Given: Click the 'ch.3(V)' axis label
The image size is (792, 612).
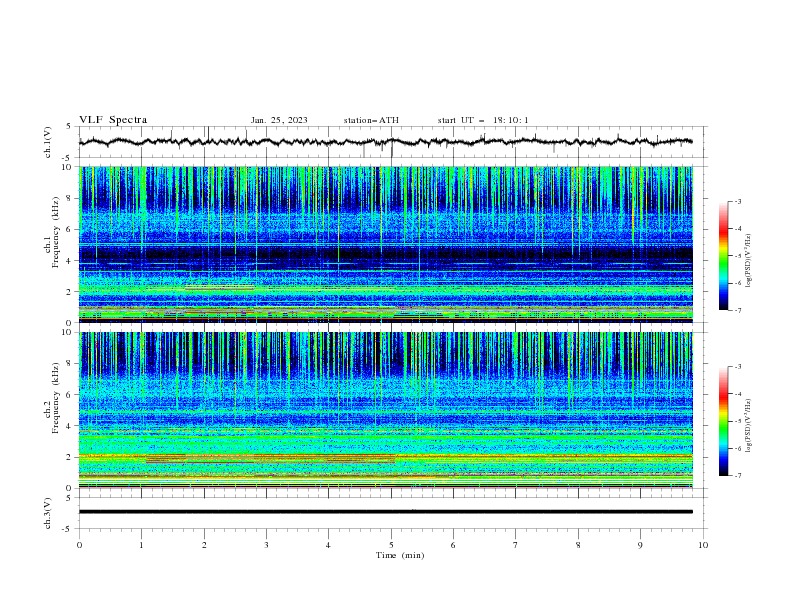Looking at the screenshot, I should point(48,513).
